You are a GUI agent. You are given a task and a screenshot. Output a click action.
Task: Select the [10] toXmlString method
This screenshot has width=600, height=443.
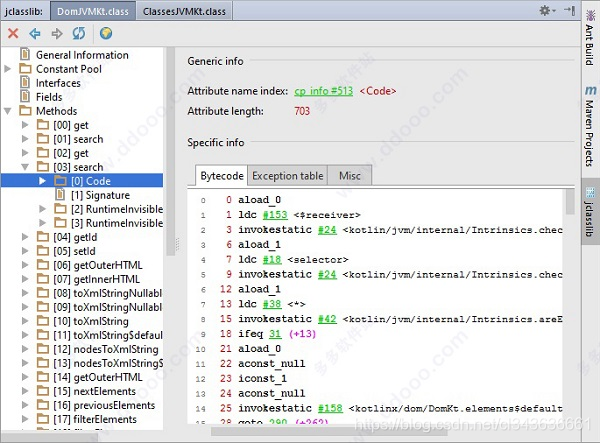coord(91,321)
